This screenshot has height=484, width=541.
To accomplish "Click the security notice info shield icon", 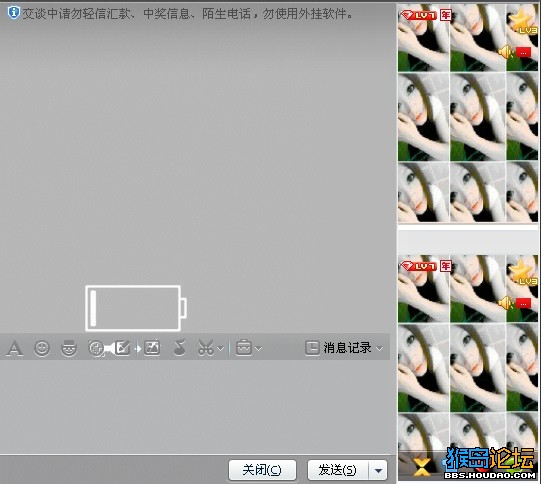I will [x=13, y=13].
